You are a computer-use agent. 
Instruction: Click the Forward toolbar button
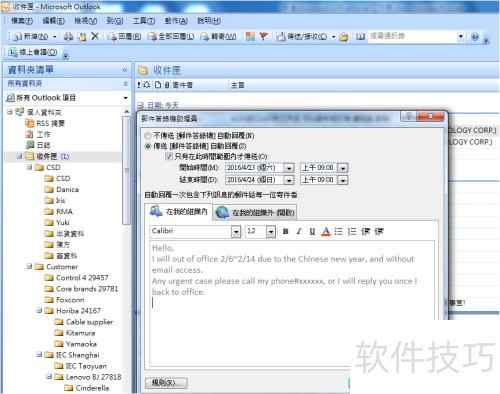[218, 36]
